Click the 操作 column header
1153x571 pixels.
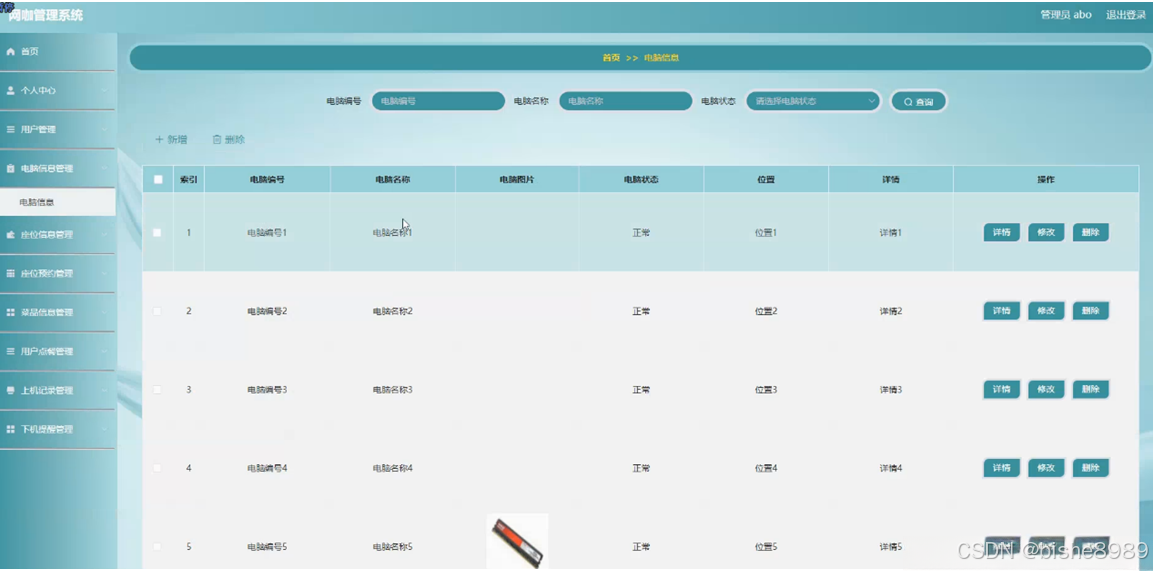pos(1046,179)
